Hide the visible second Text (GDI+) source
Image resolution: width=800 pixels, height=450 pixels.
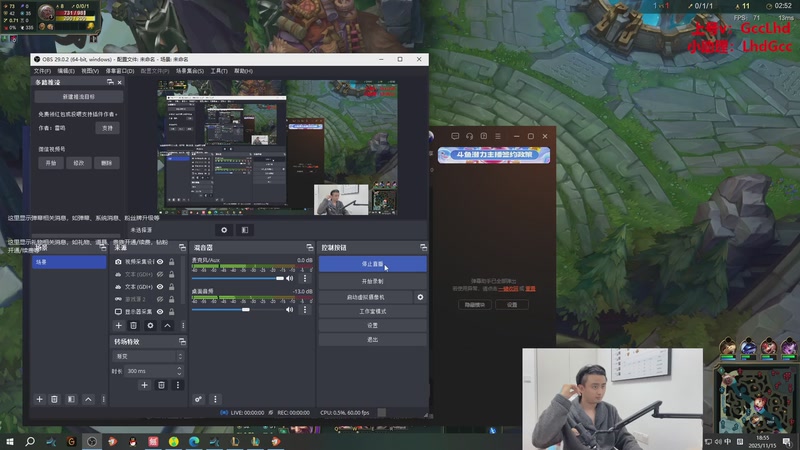tap(160, 287)
